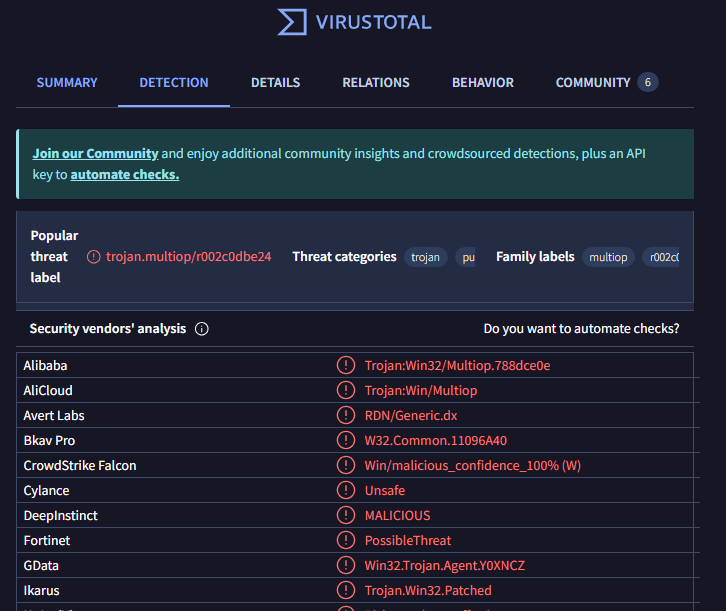
Task: Click the Unsafe detection result
Action: (385, 491)
